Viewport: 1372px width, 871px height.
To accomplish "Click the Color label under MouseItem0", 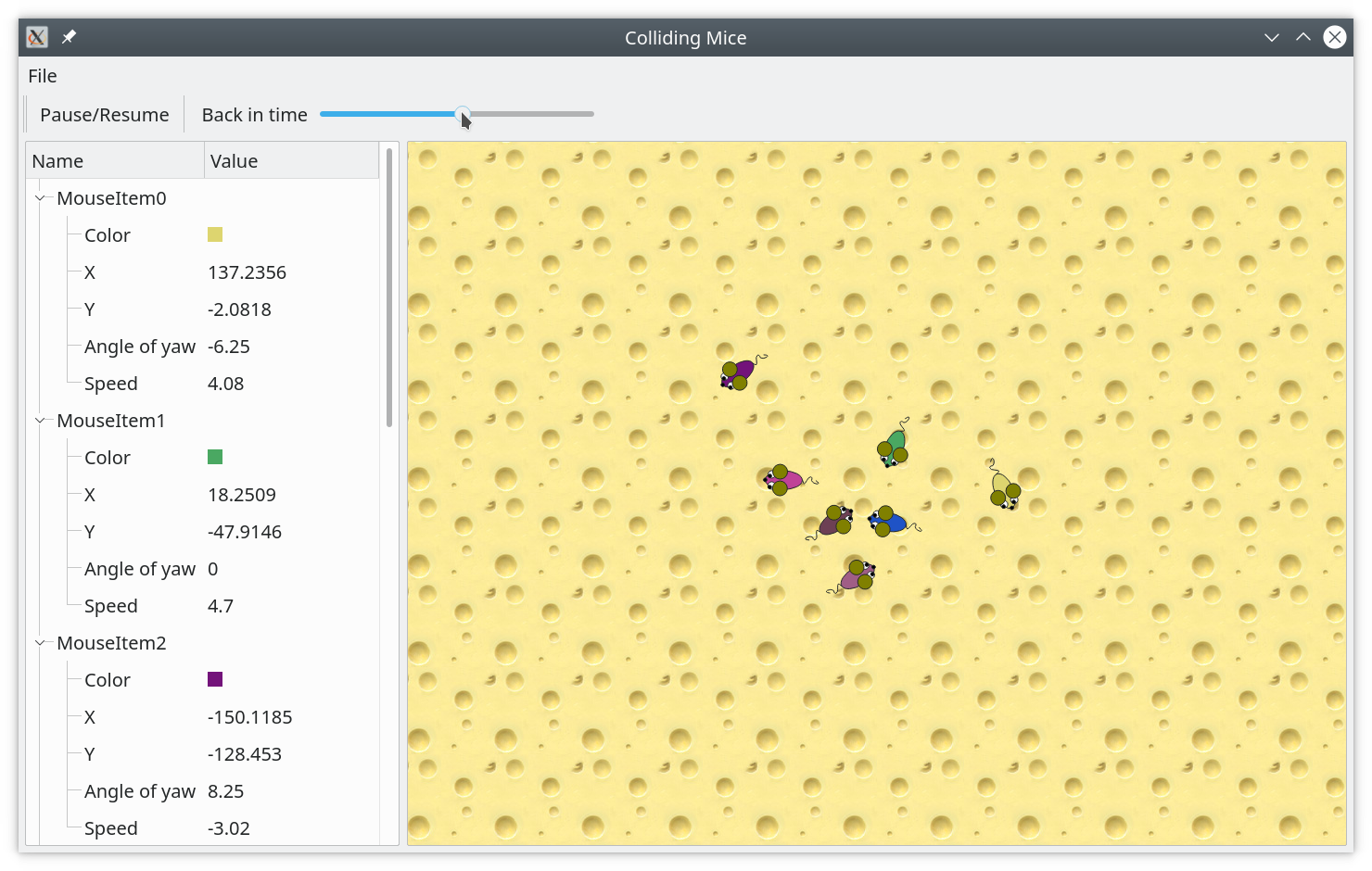I will [108, 235].
